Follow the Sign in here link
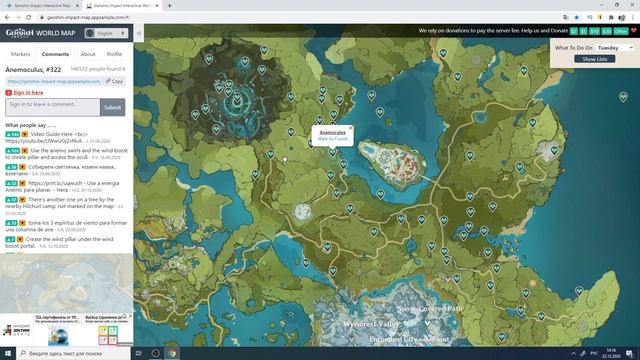Screen dimensions: 640x360 [28, 93]
